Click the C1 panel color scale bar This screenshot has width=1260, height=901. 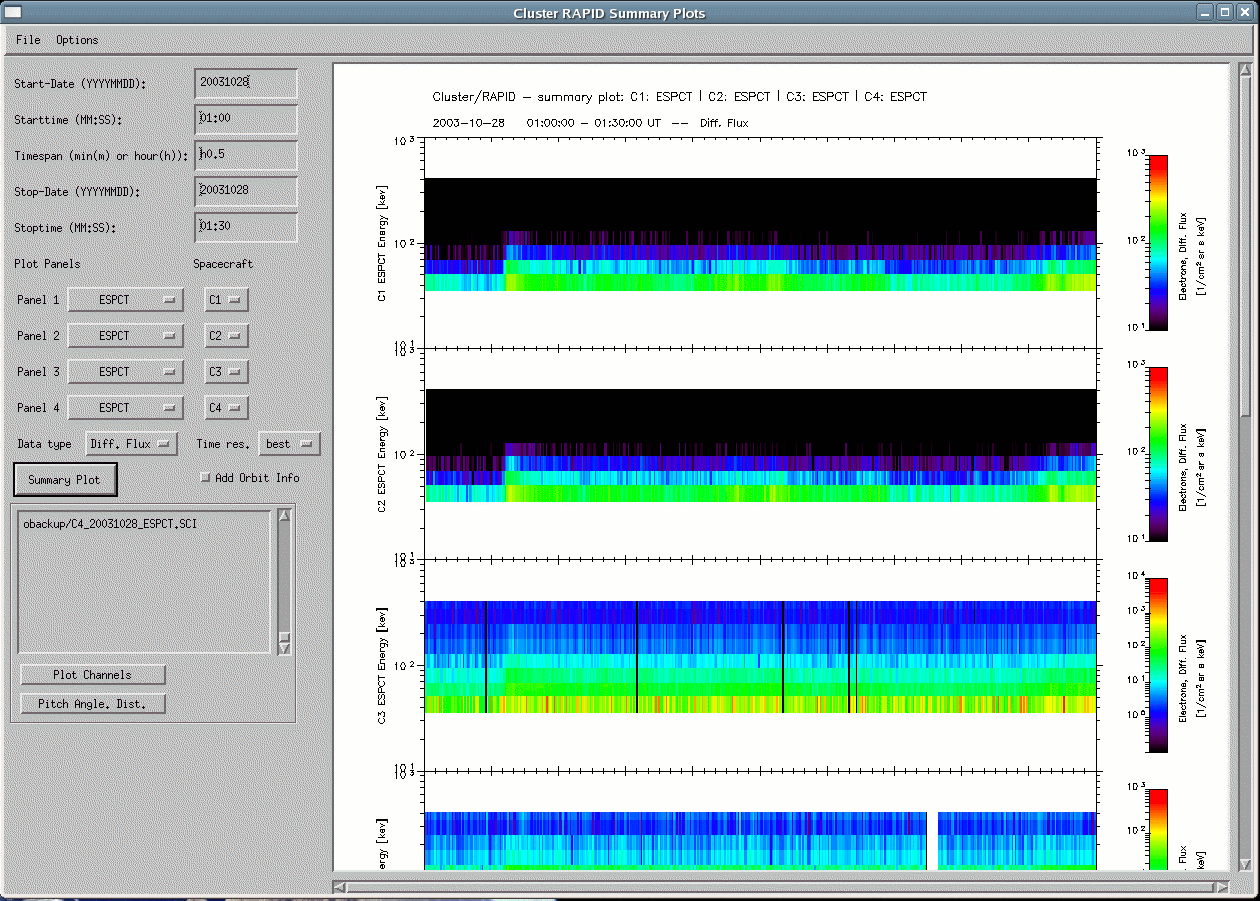(x=1158, y=242)
